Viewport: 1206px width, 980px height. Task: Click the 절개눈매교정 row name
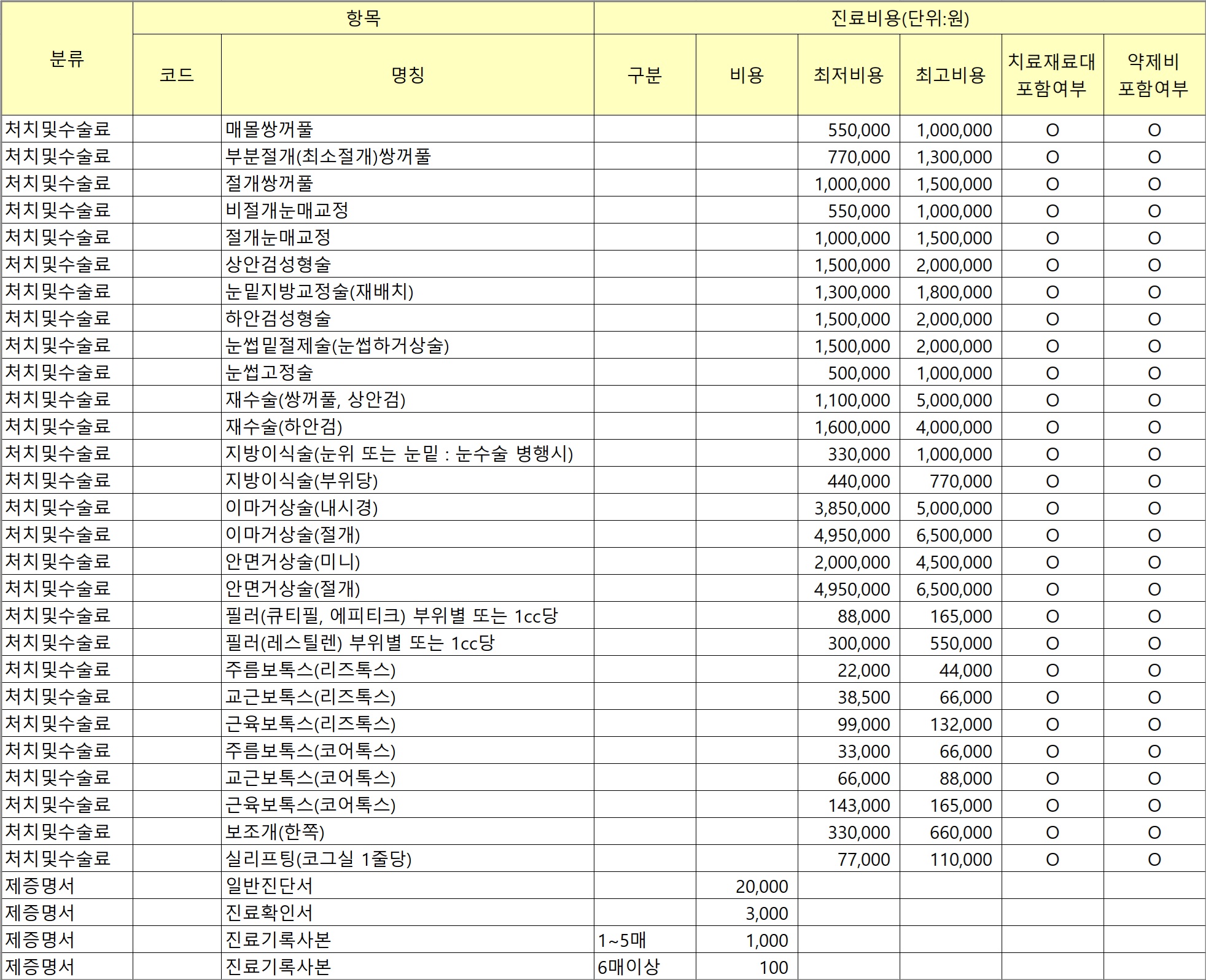click(x=408, y=238)
